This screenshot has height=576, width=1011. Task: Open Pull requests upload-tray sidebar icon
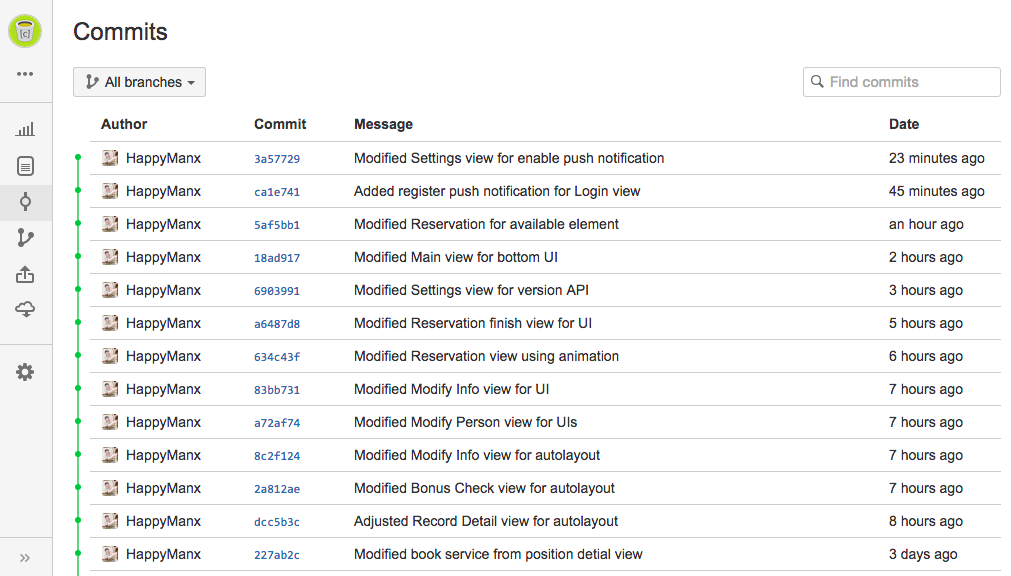point(25,274)
